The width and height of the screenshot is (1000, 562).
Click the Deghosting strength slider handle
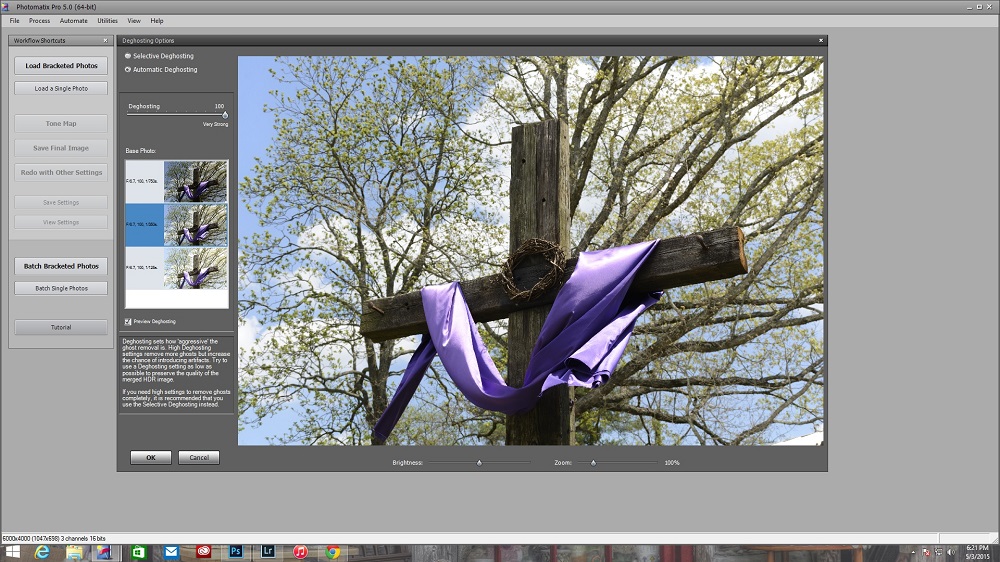tap(225, 115)
